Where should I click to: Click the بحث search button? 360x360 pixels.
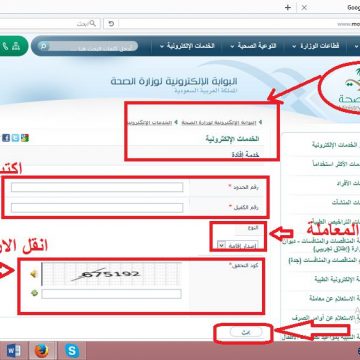tap(246, 332)
